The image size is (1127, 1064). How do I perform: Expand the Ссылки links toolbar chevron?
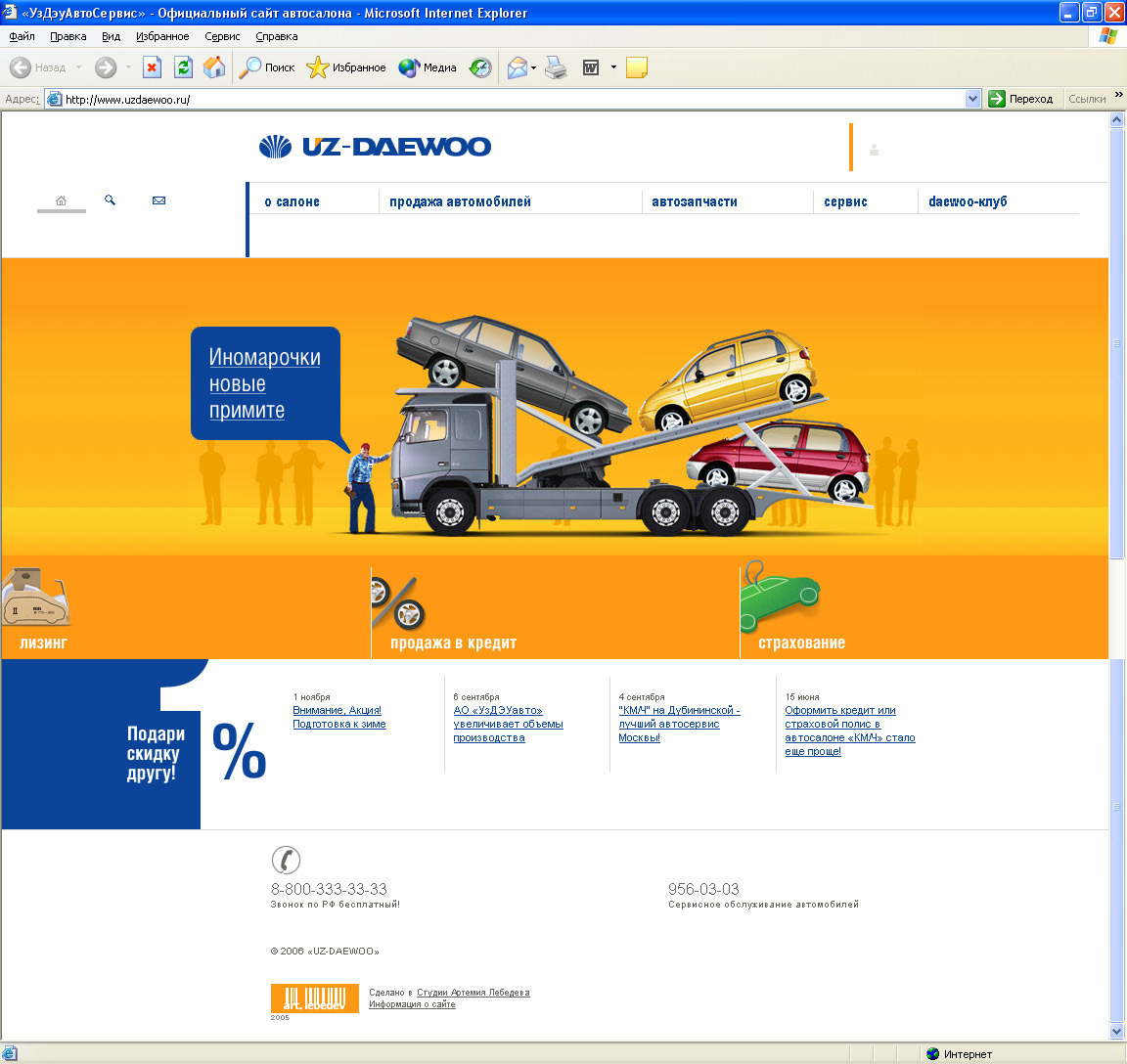[1119, 94]
